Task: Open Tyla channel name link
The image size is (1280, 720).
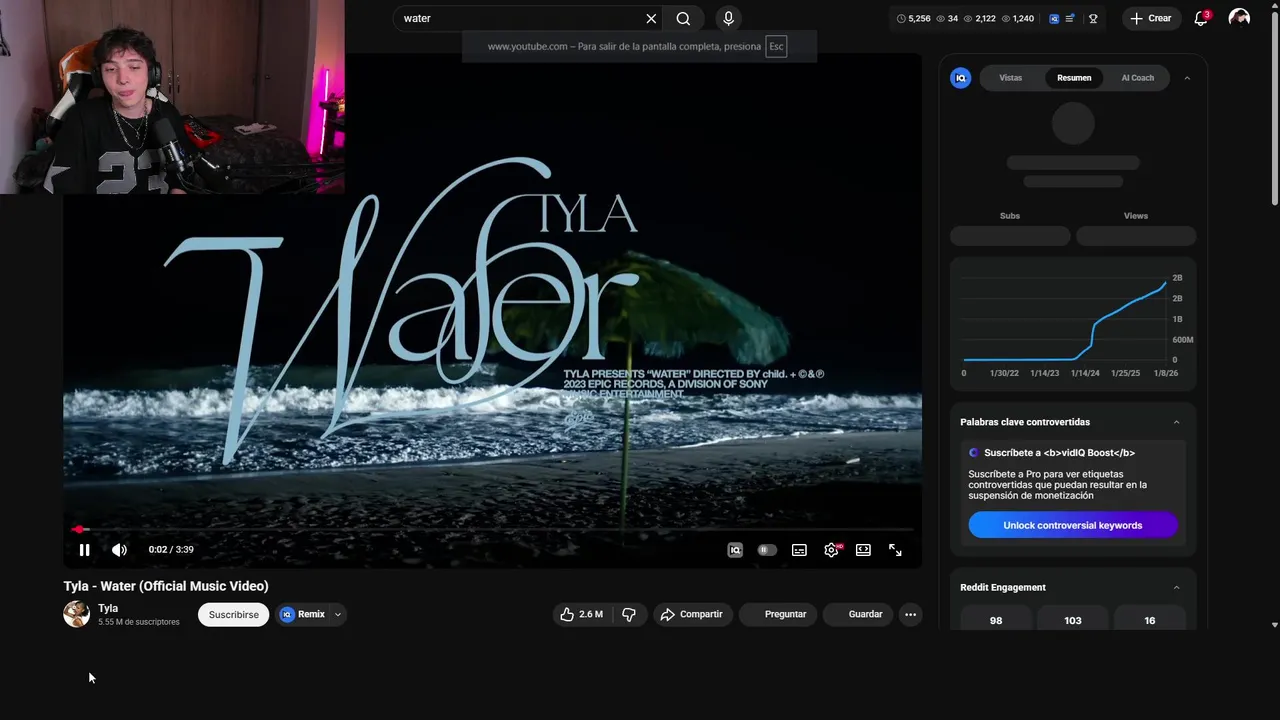Action: [x=108, y=608]
